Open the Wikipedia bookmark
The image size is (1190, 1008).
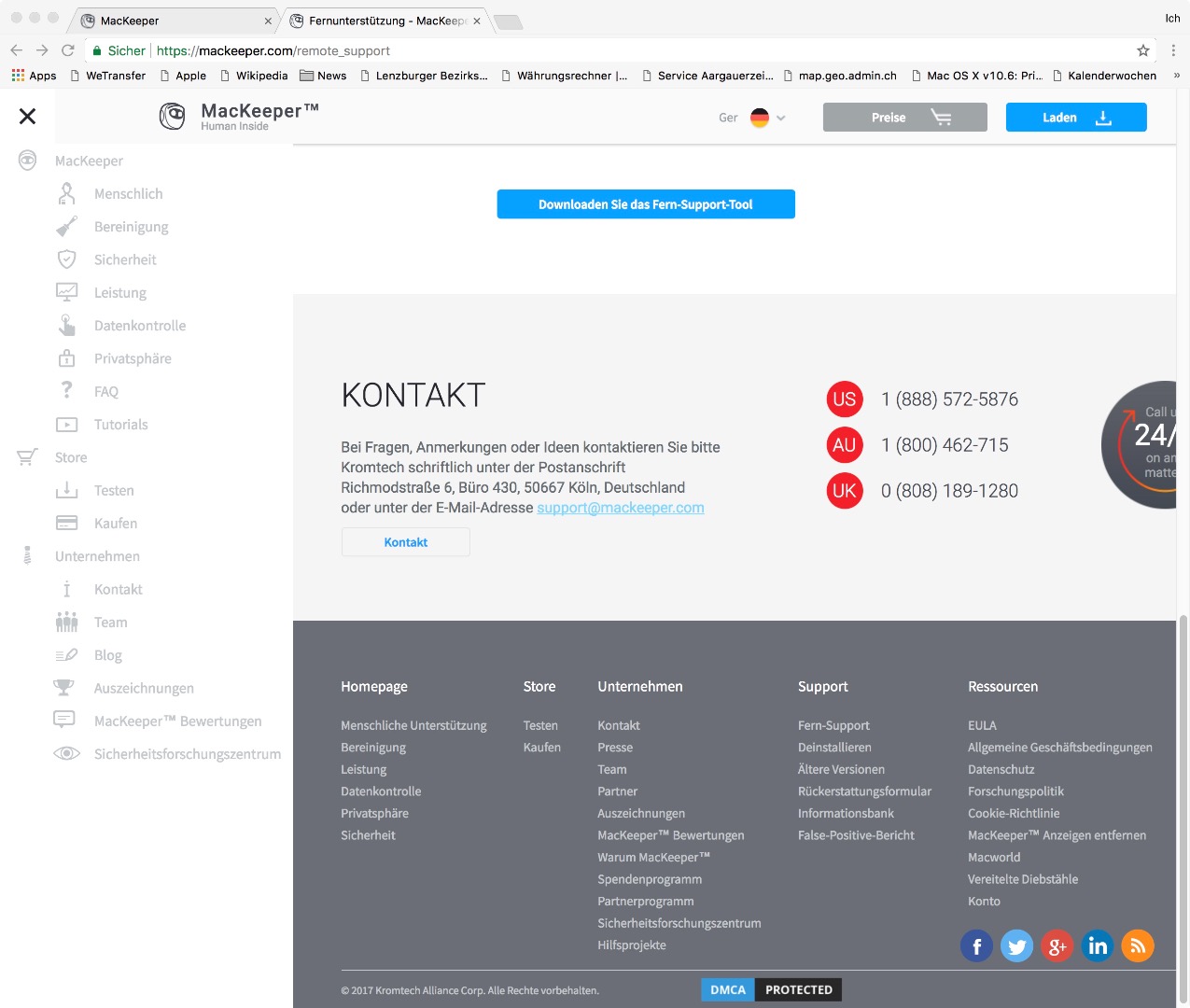pyautogui.click(x=254, y=76)
